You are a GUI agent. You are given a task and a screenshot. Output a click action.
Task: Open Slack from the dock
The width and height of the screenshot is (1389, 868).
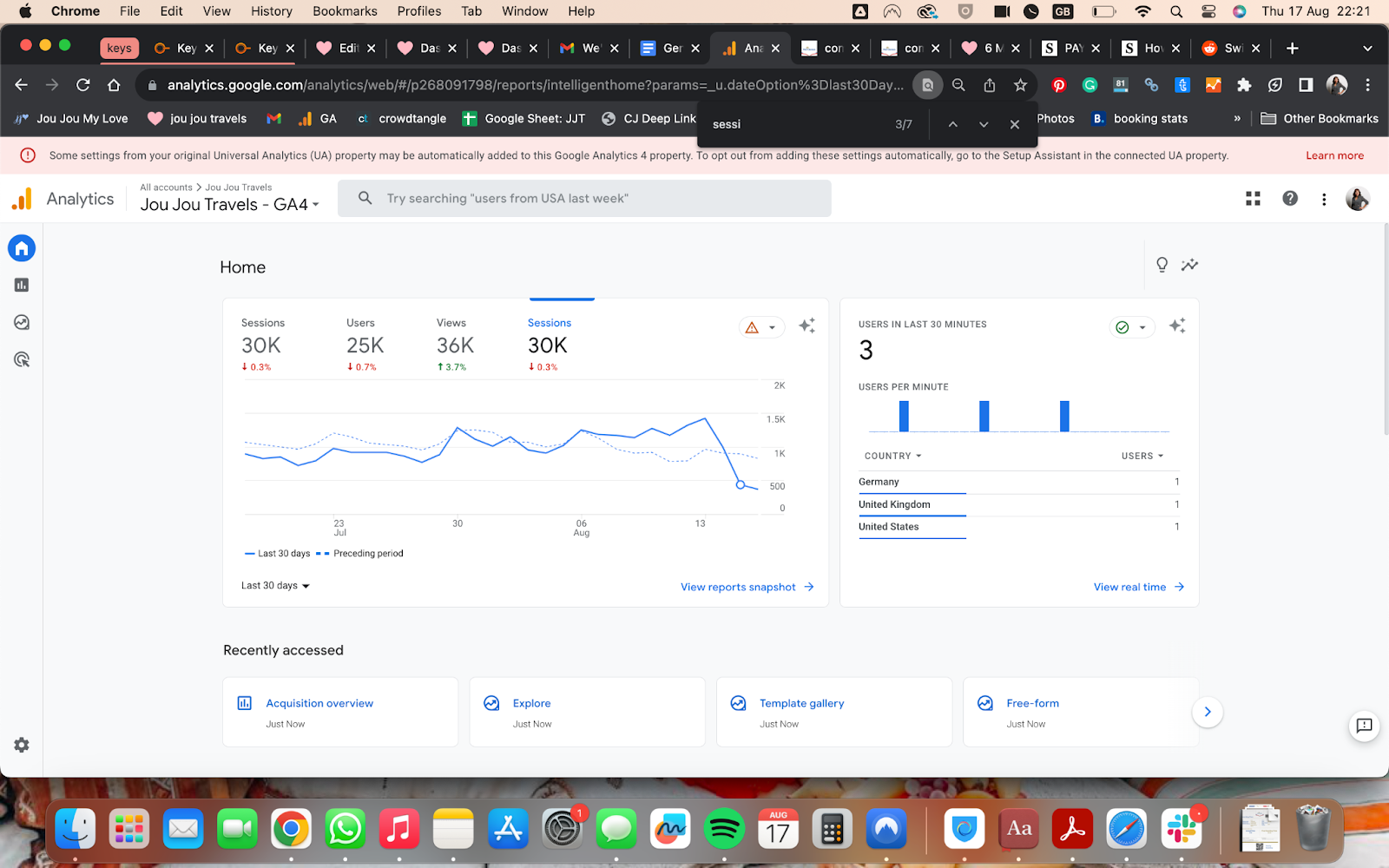1181,829
